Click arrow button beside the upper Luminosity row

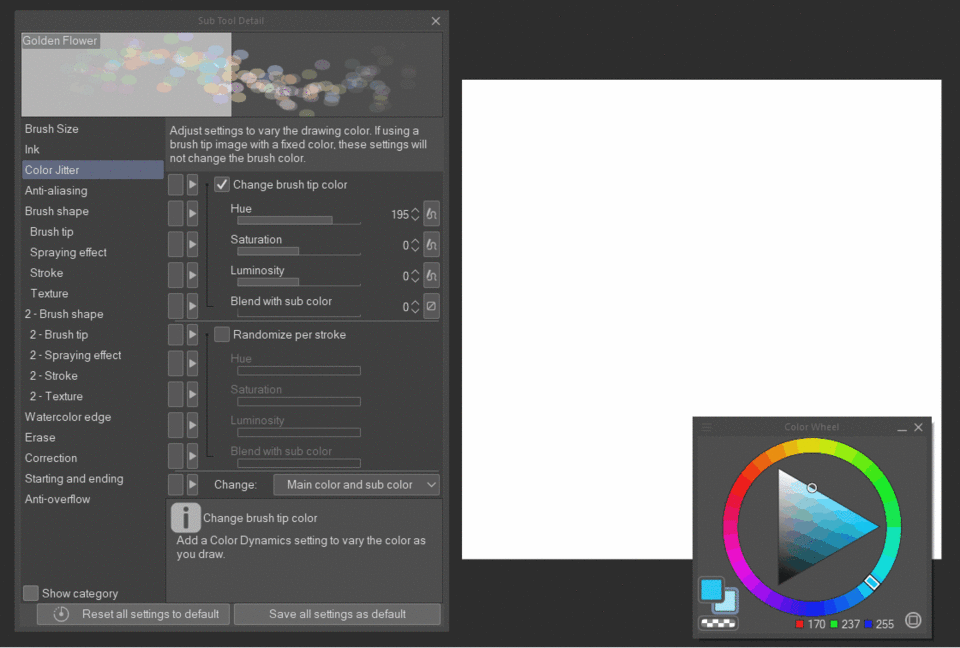click(192, 275)
